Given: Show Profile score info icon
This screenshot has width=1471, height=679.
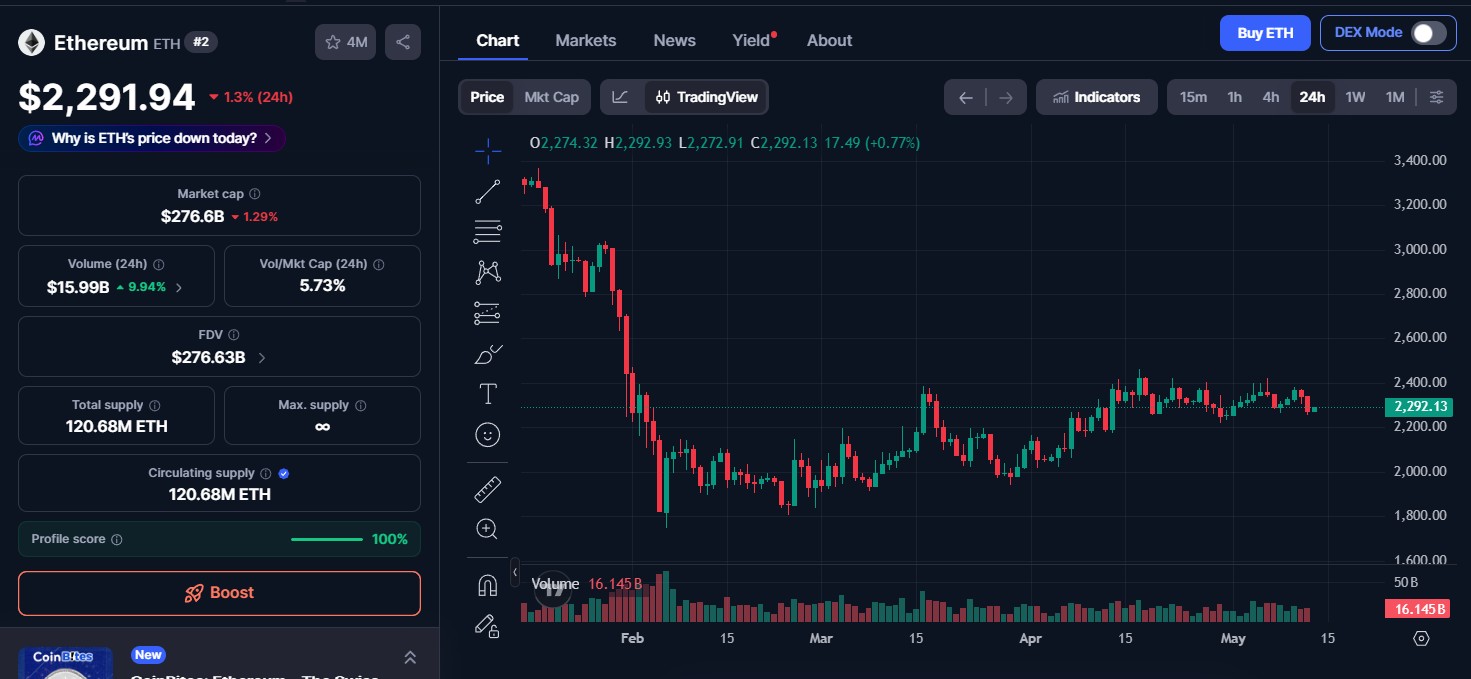Looking at the screenshot, I should (117, 540).
